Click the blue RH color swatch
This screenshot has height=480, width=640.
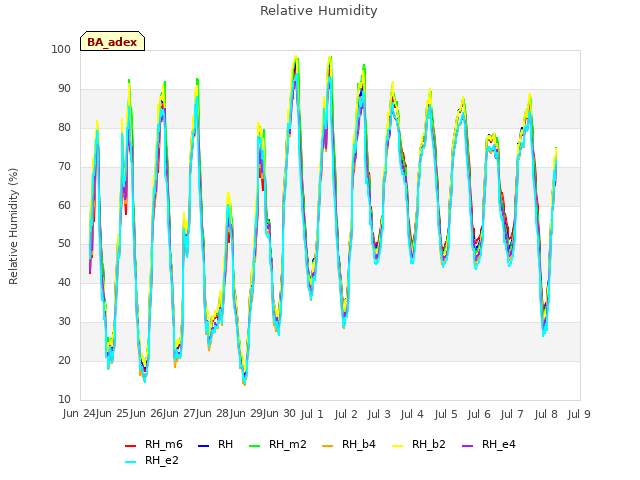pyautogui.click(x=203, y=446)
